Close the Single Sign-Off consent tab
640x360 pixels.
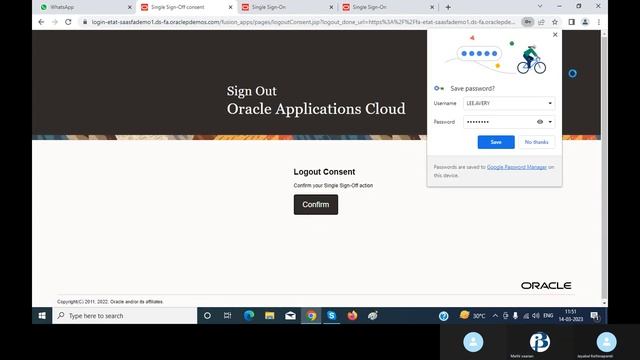tap(231, 7)
